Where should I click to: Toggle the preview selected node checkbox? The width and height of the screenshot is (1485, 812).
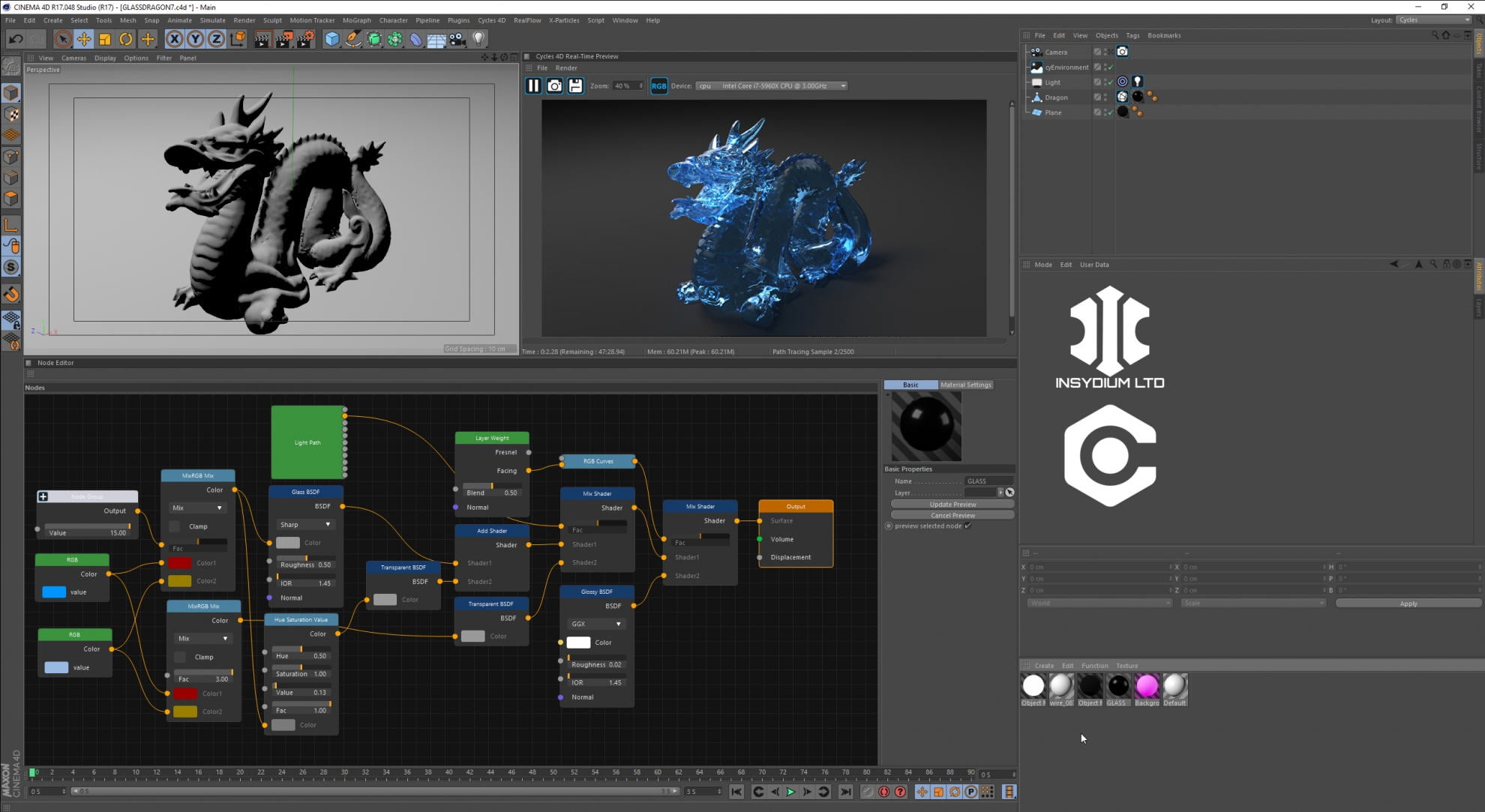point(968,526)
